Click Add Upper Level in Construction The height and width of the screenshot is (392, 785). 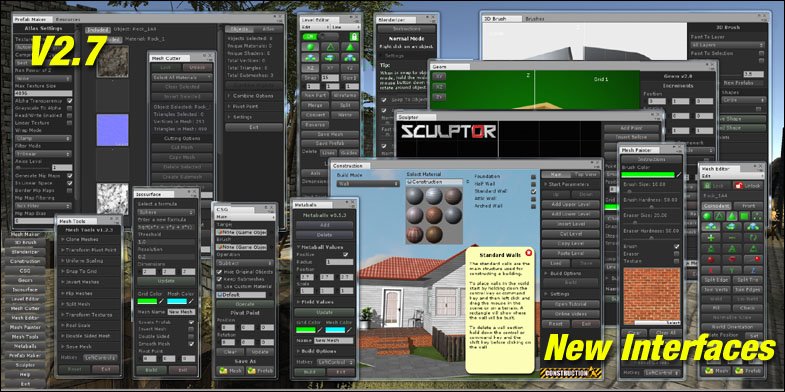click(572, 204)
